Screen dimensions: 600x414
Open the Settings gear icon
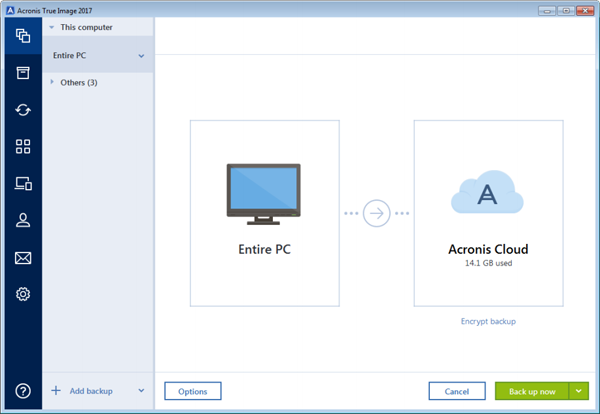[x=21, y=294]
